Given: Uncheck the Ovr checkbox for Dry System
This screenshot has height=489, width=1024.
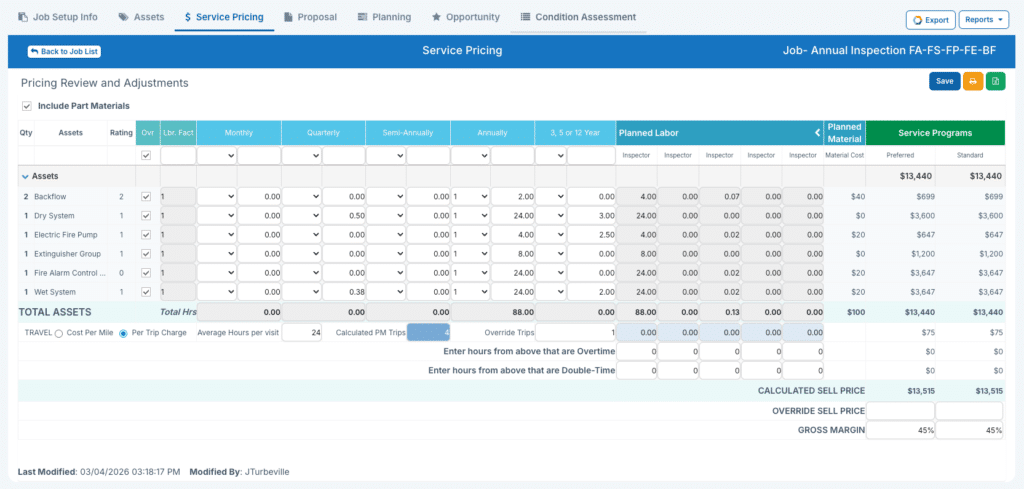Looking at the screenshot, I should tap(148, 216).
